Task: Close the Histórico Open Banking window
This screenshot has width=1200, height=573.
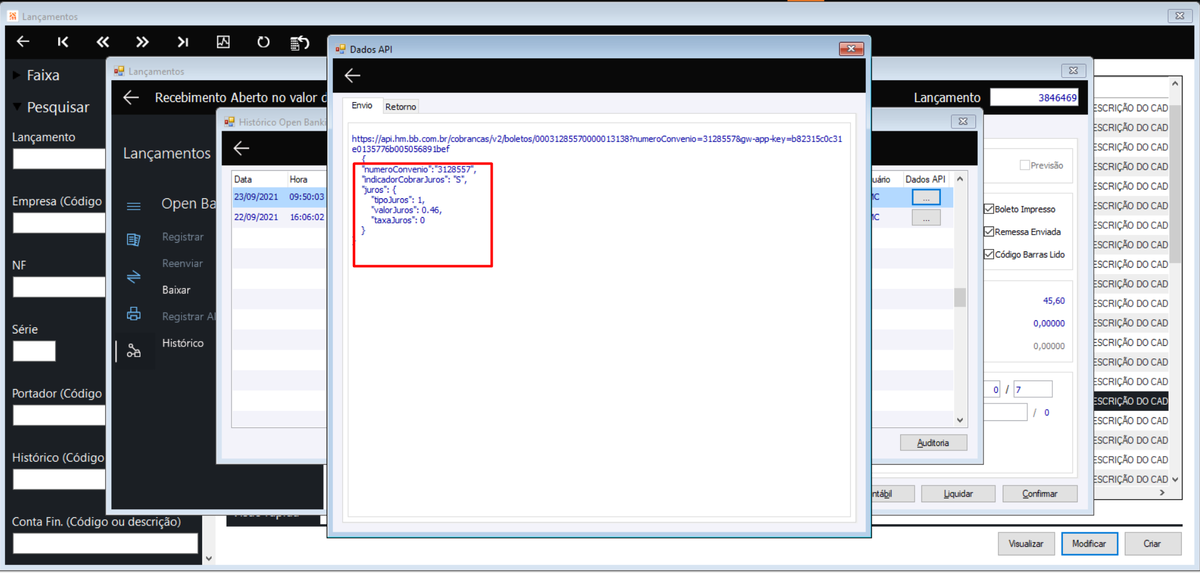Action: coord(965,121)
